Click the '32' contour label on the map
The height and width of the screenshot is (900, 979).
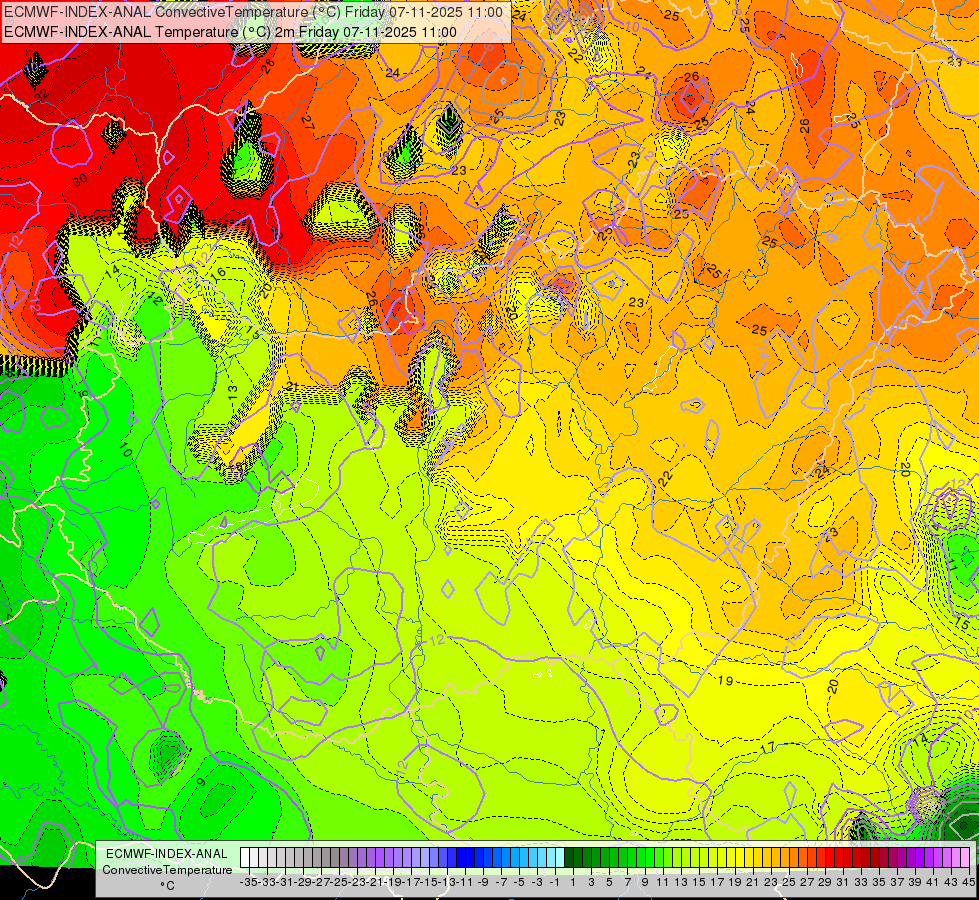point(41,95)
